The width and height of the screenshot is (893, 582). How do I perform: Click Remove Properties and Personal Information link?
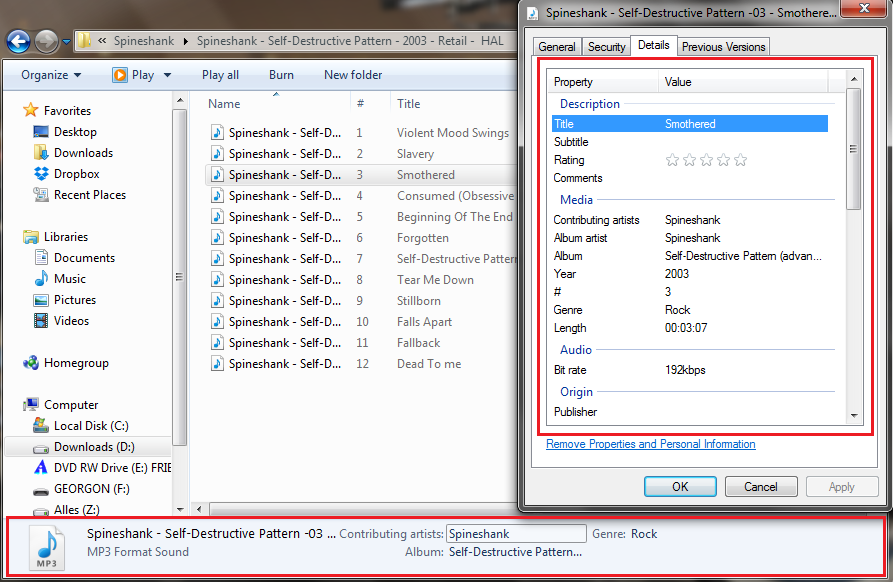point(651,444)
